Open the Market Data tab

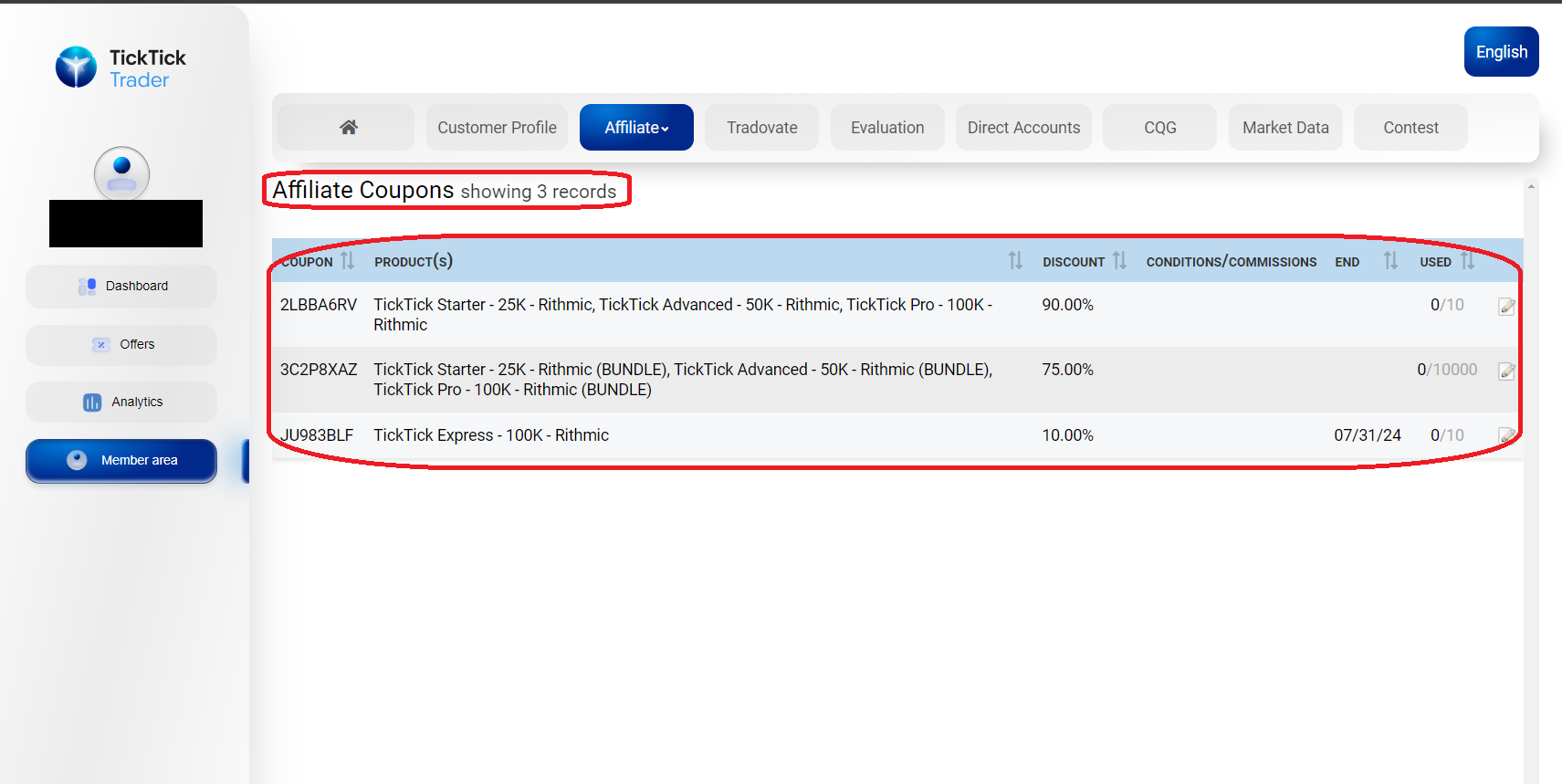coord(1285,127)
